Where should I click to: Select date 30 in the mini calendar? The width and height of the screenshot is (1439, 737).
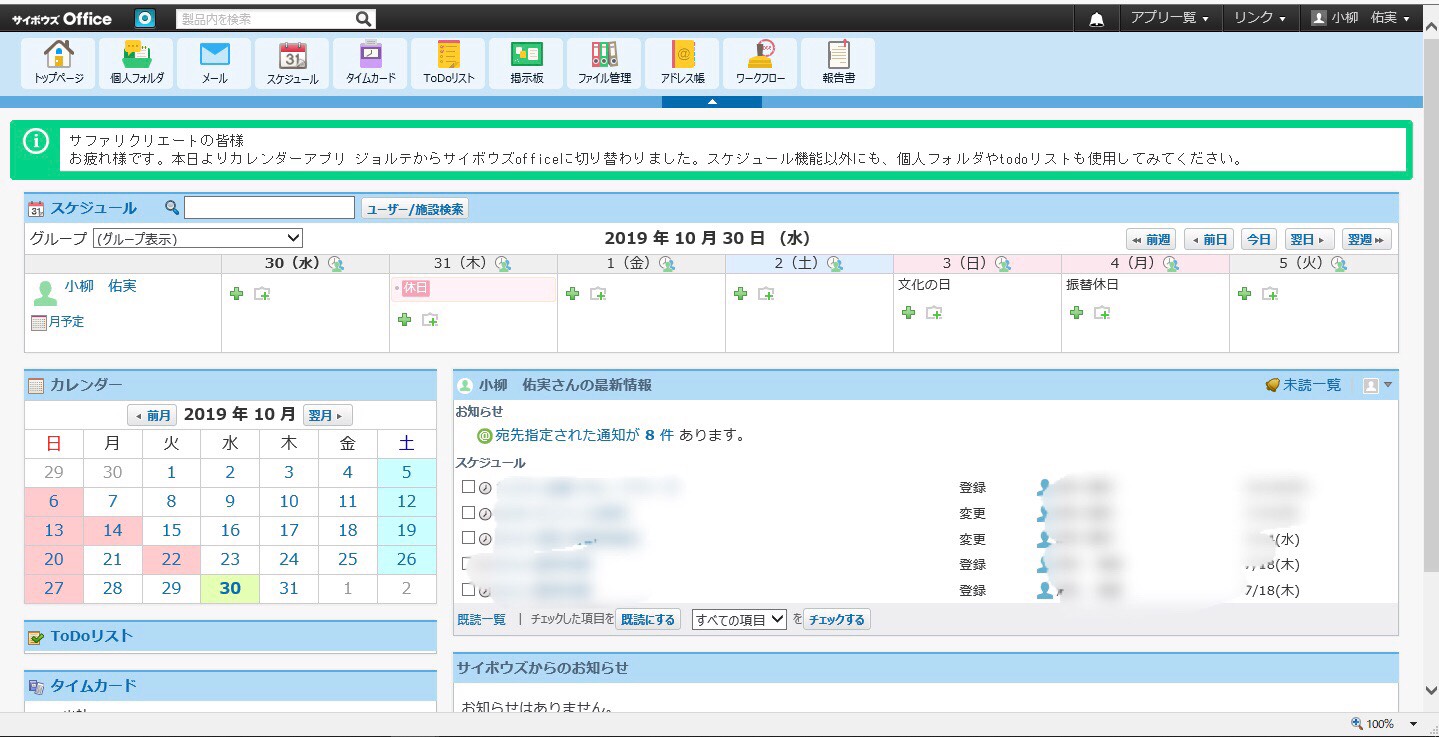click(x=230, y=588)
